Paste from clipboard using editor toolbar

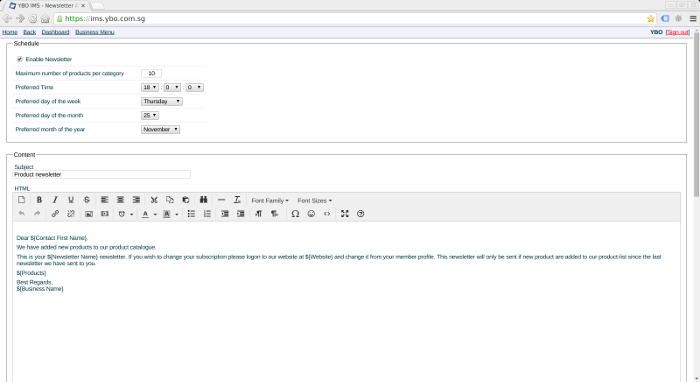pyautogui.click(x=186, y=200)
